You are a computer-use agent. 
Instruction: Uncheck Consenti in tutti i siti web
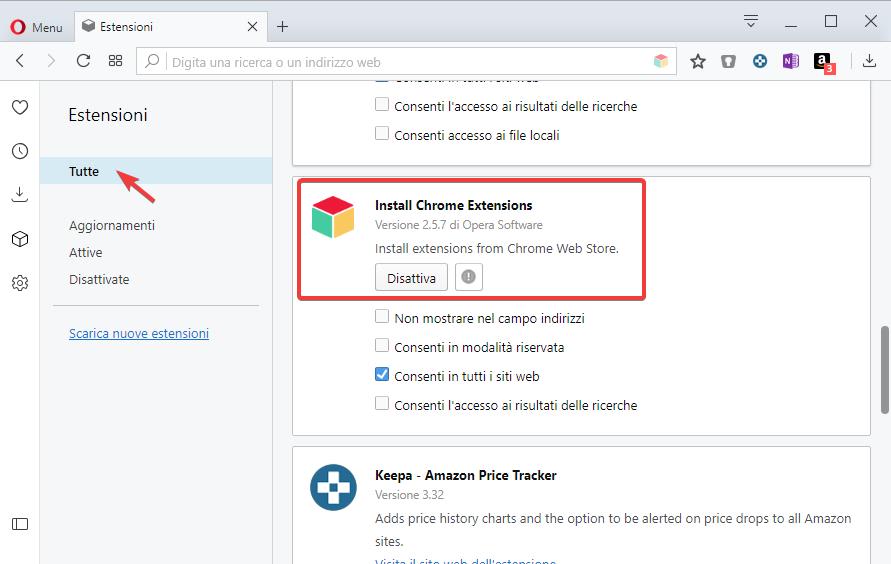click(x=382, y=374)
